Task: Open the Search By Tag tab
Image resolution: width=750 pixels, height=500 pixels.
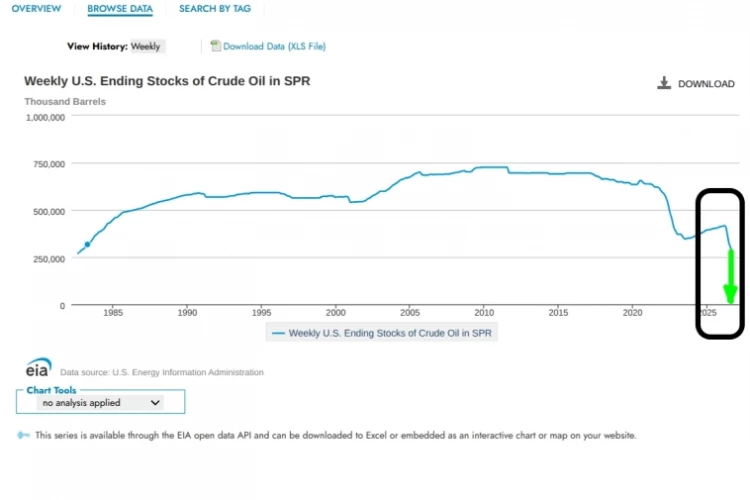Action: click(215, 9)
